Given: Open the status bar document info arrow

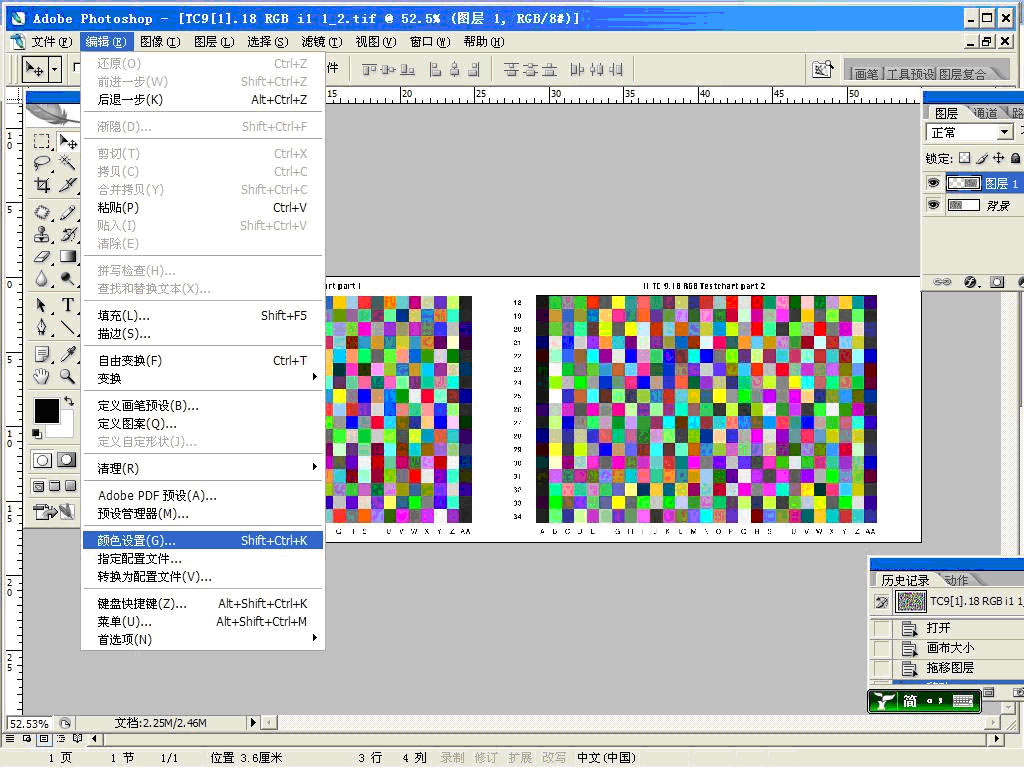Looking at the screenshot, I should (253, 722).
